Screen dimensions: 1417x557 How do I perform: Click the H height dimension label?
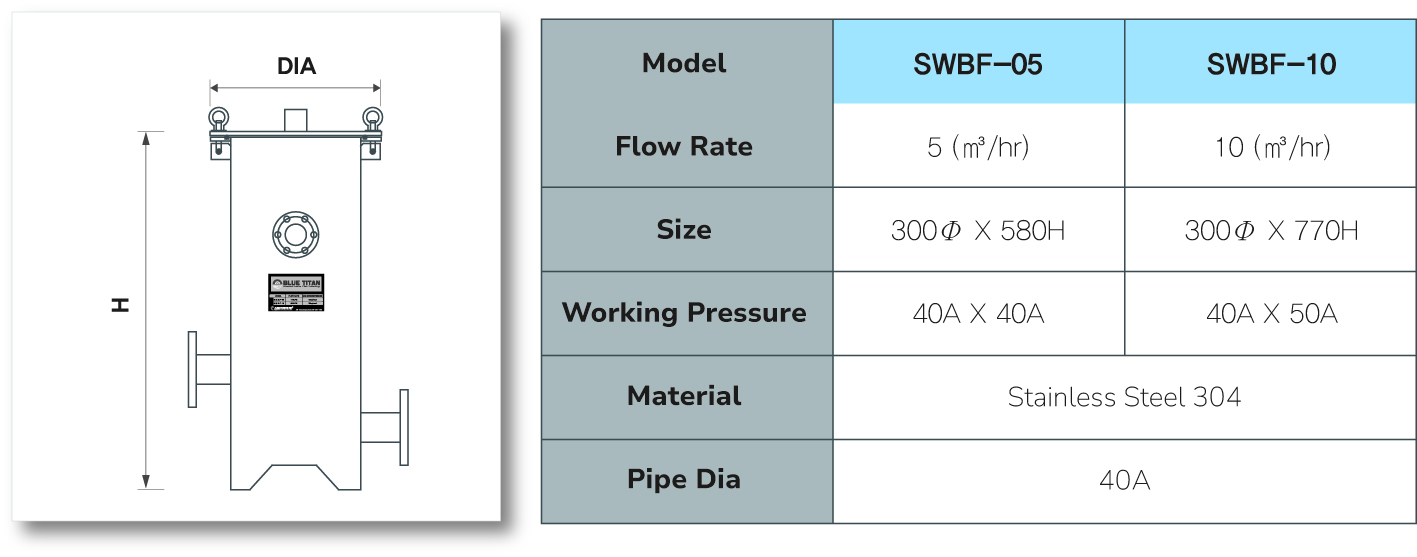coord(121,304)
